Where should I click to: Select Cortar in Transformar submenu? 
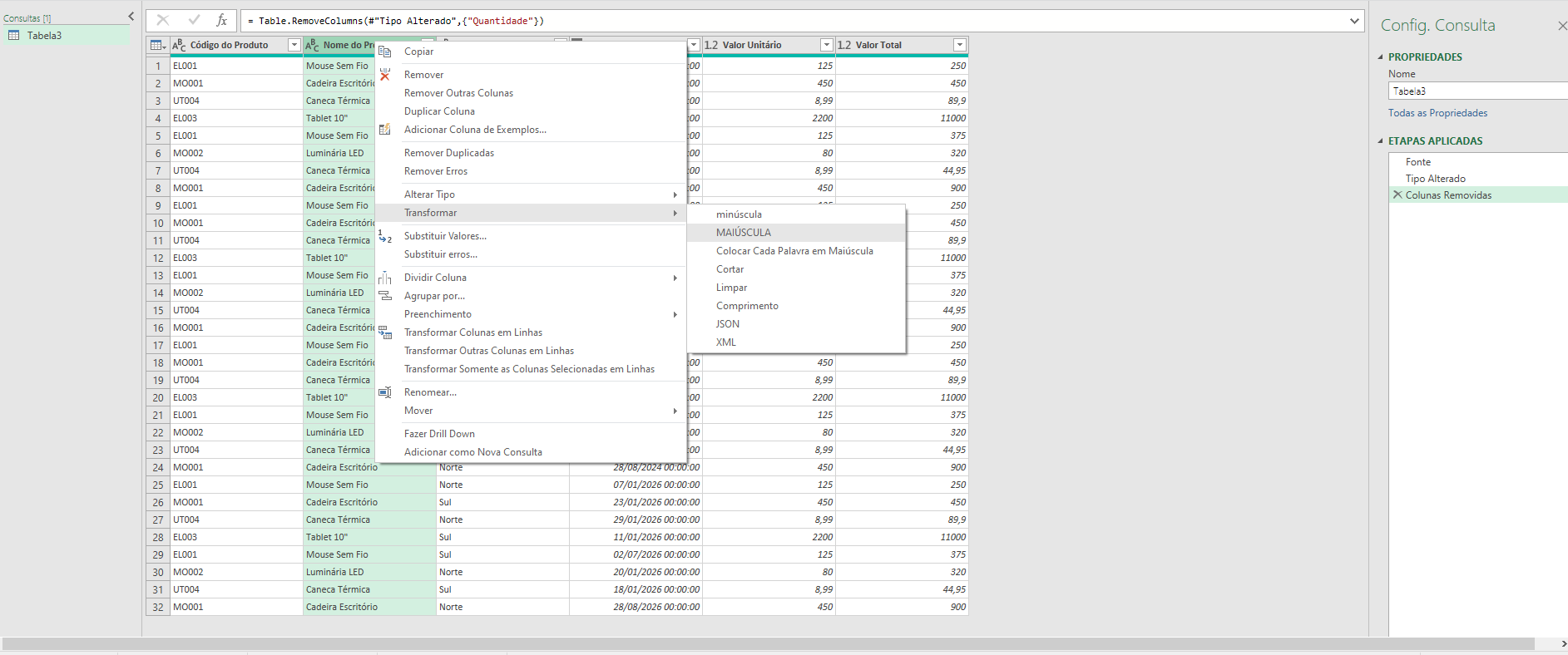(x=796, y=269)
